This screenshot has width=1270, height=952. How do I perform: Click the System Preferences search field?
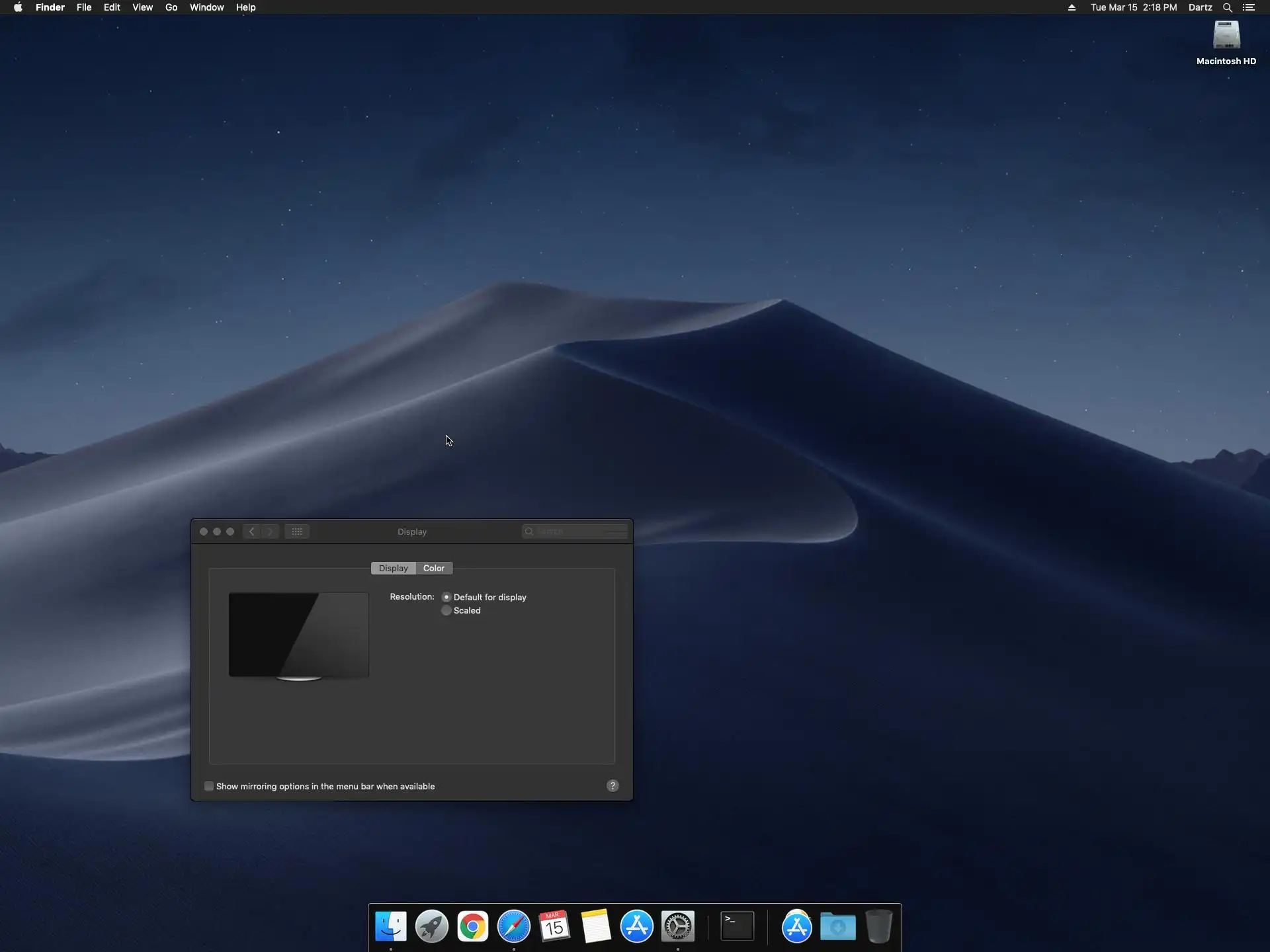(579, 532)
